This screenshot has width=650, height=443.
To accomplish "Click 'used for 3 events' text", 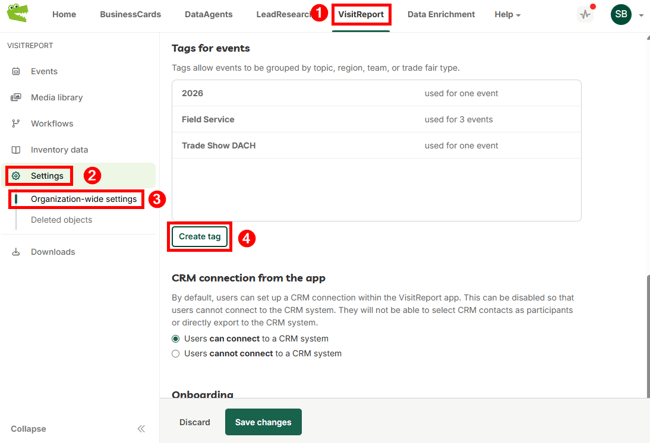I will coord(458,119).
